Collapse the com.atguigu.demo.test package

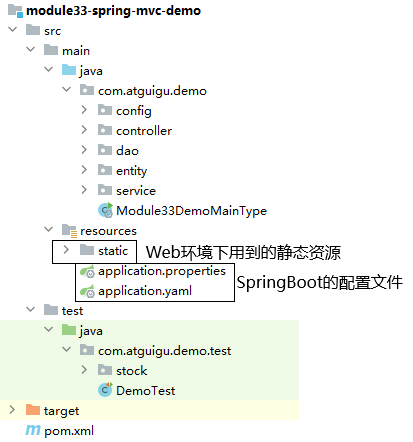click(67, 349)
